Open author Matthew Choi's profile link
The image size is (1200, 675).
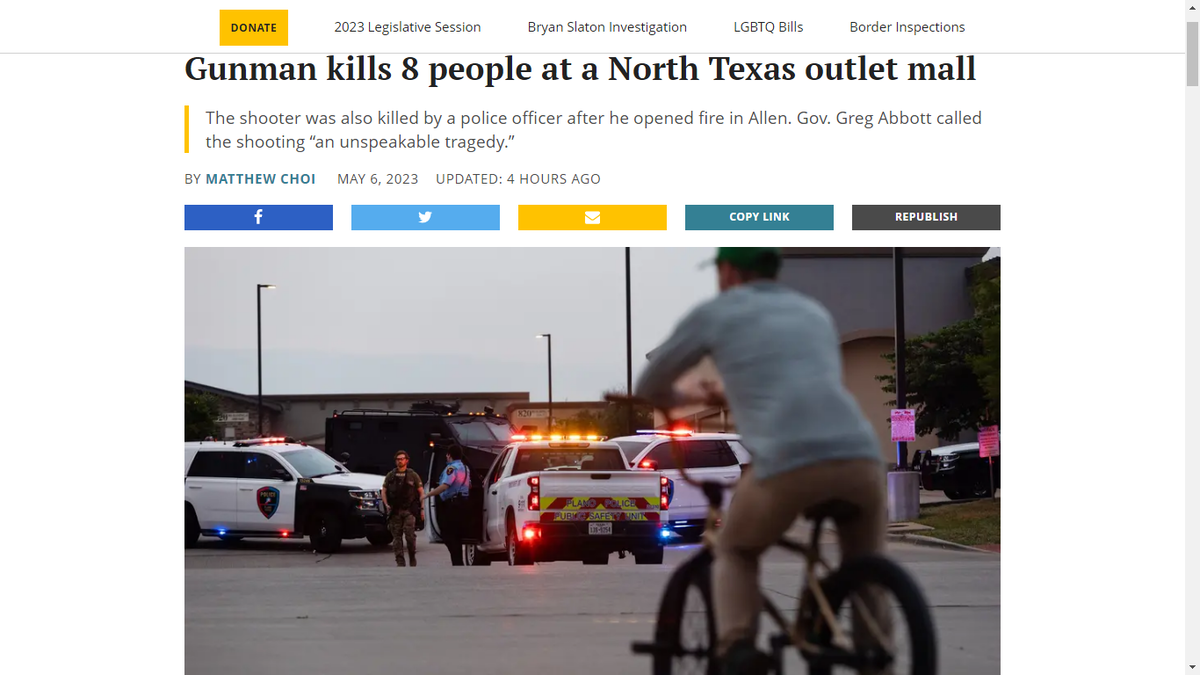(260, 179)
